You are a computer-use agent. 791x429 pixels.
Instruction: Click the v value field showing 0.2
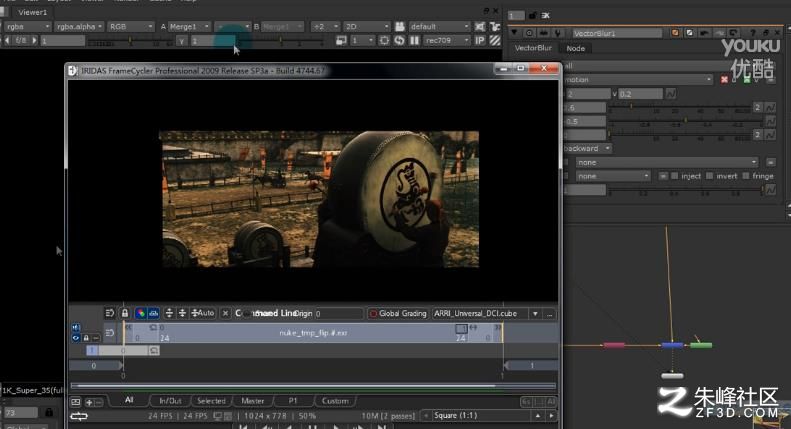[640, 94]
